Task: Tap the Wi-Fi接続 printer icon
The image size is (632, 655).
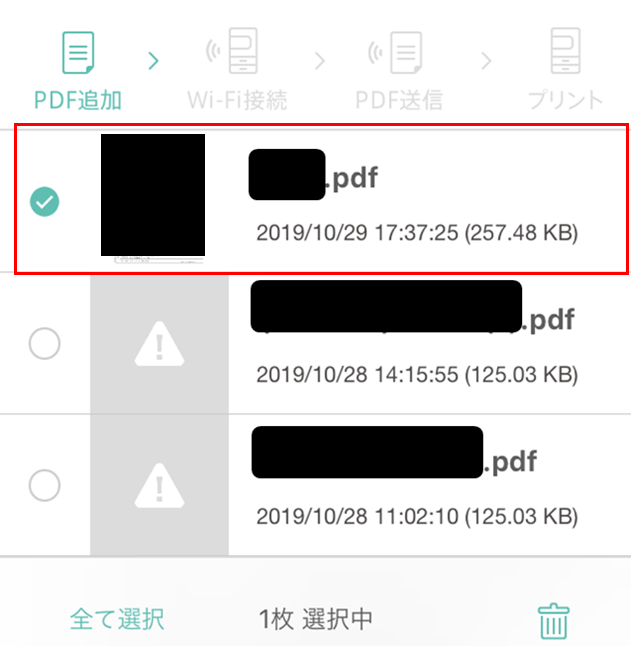Action: point(232,51)
